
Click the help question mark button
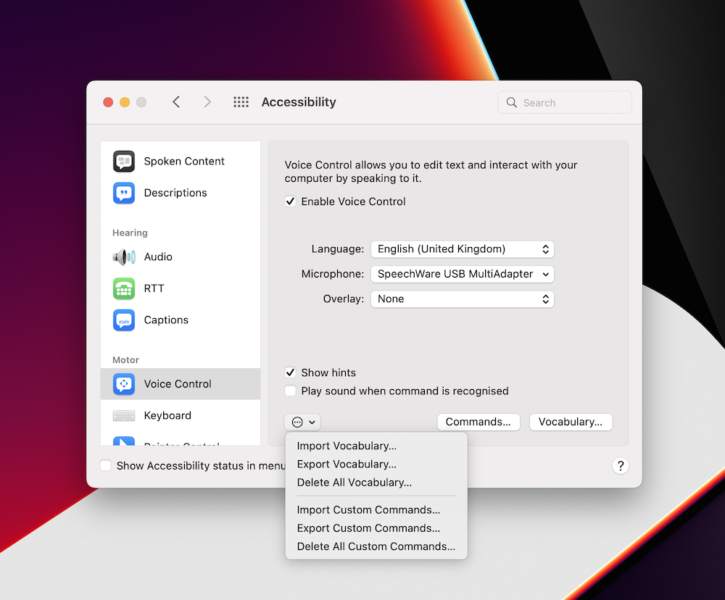(x=620, y=466)
